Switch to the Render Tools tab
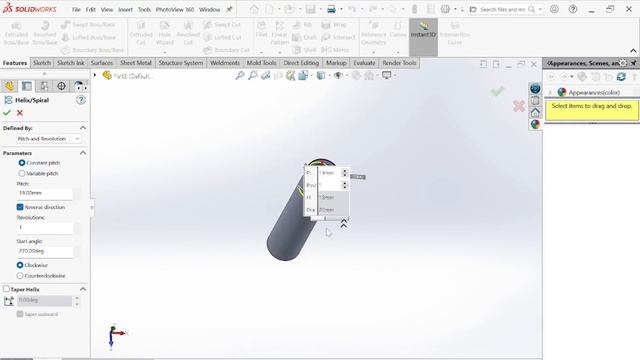 point(399,63)
